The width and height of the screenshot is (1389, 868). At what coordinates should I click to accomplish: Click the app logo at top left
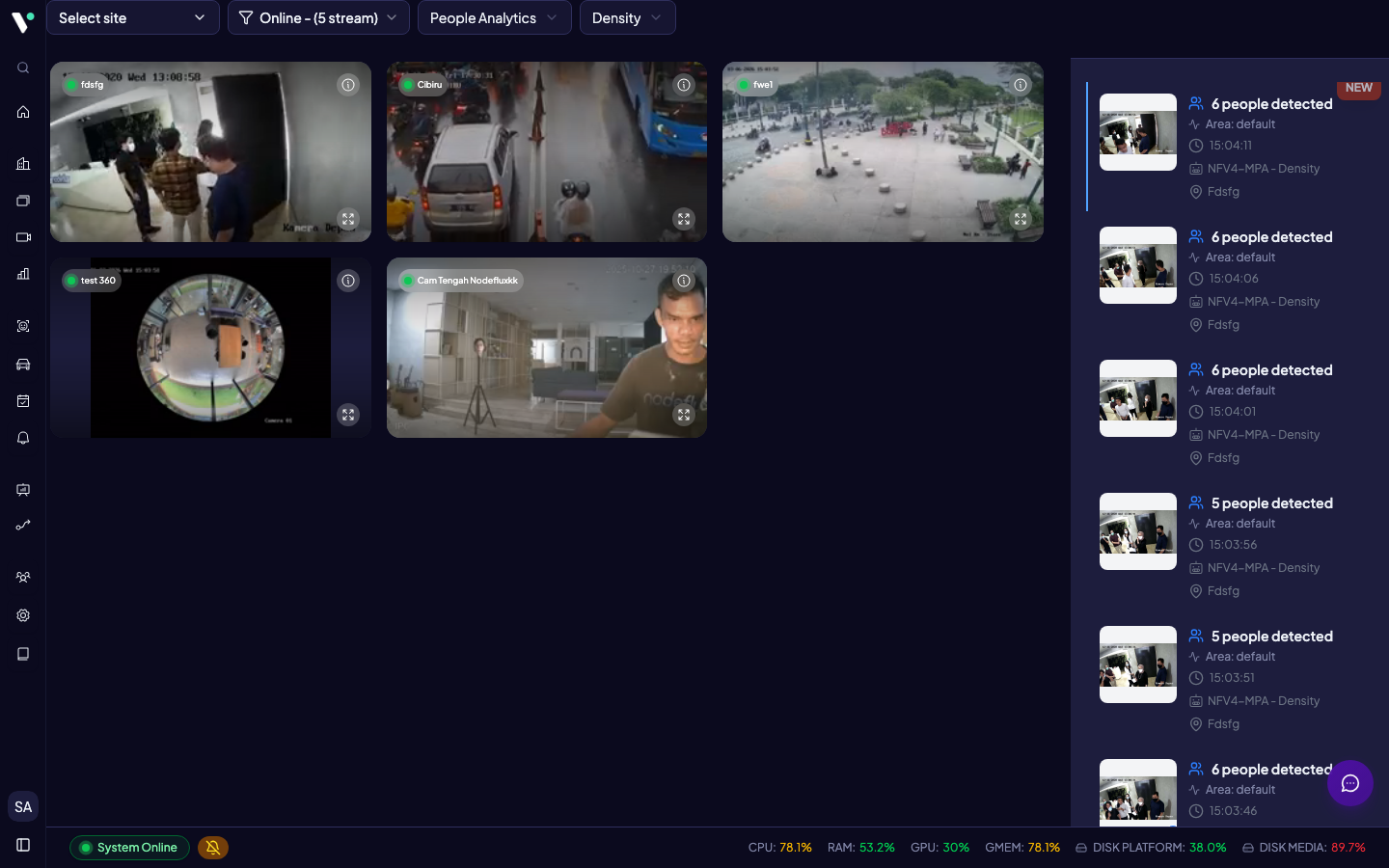23,20
